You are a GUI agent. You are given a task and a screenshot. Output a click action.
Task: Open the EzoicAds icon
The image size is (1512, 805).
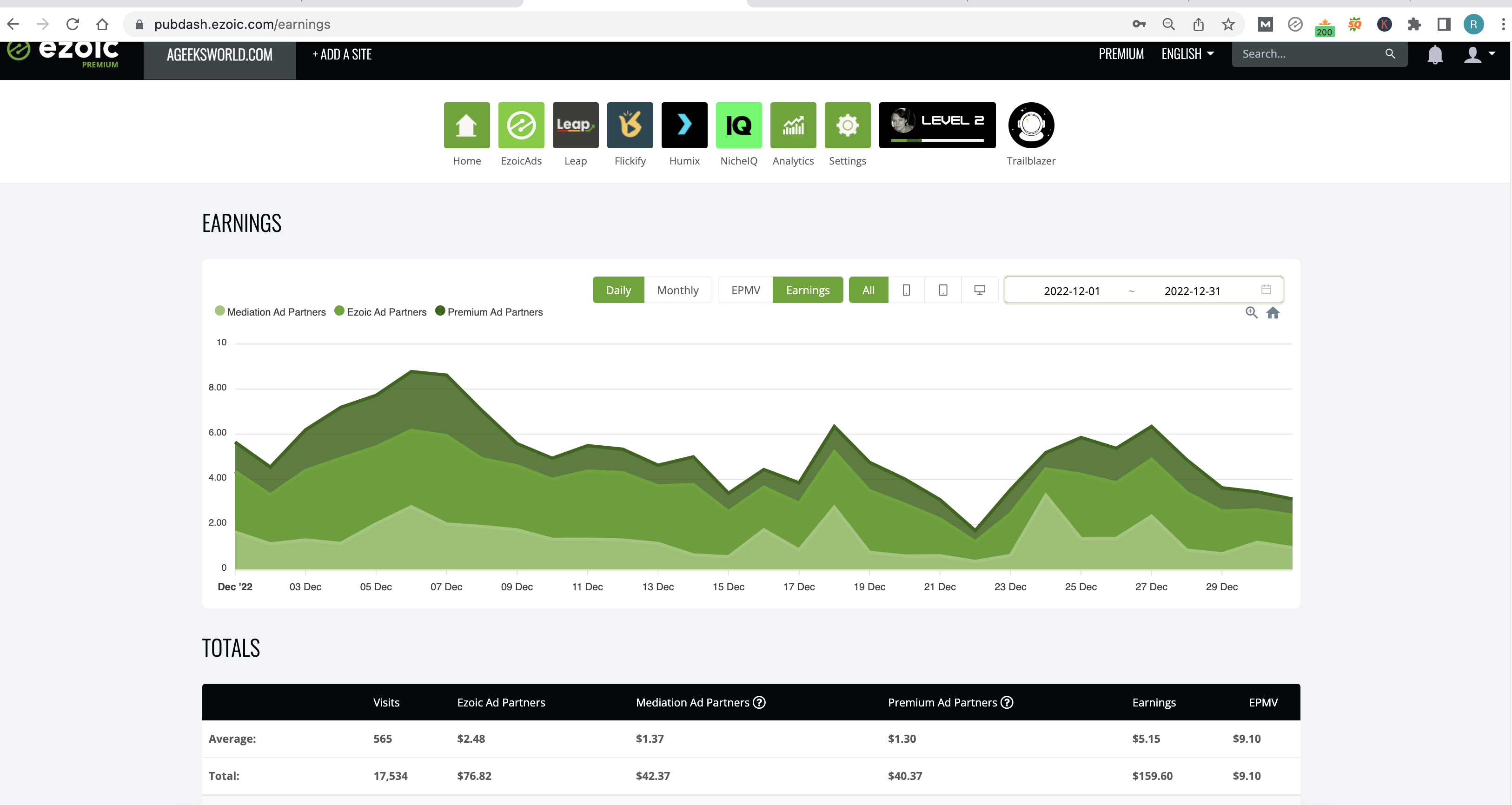(521, 125)
